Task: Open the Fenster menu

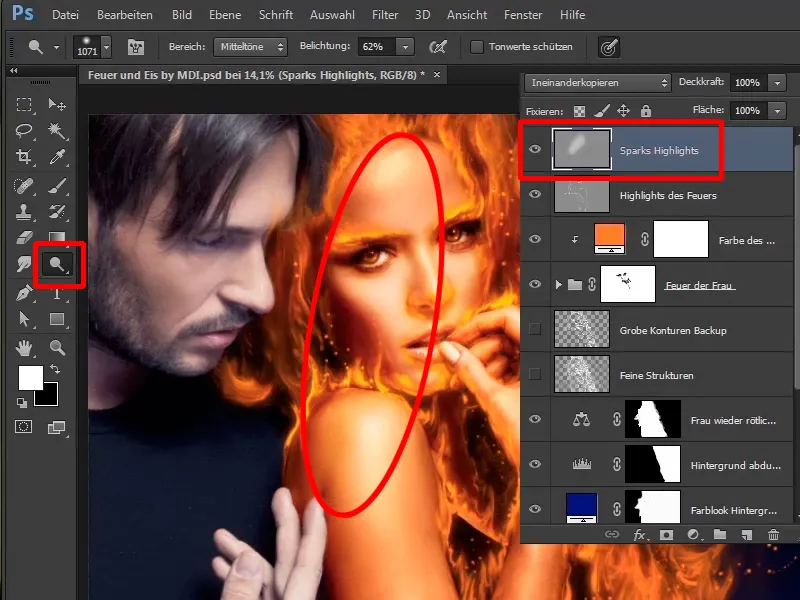Action: (x=523, y=15)
